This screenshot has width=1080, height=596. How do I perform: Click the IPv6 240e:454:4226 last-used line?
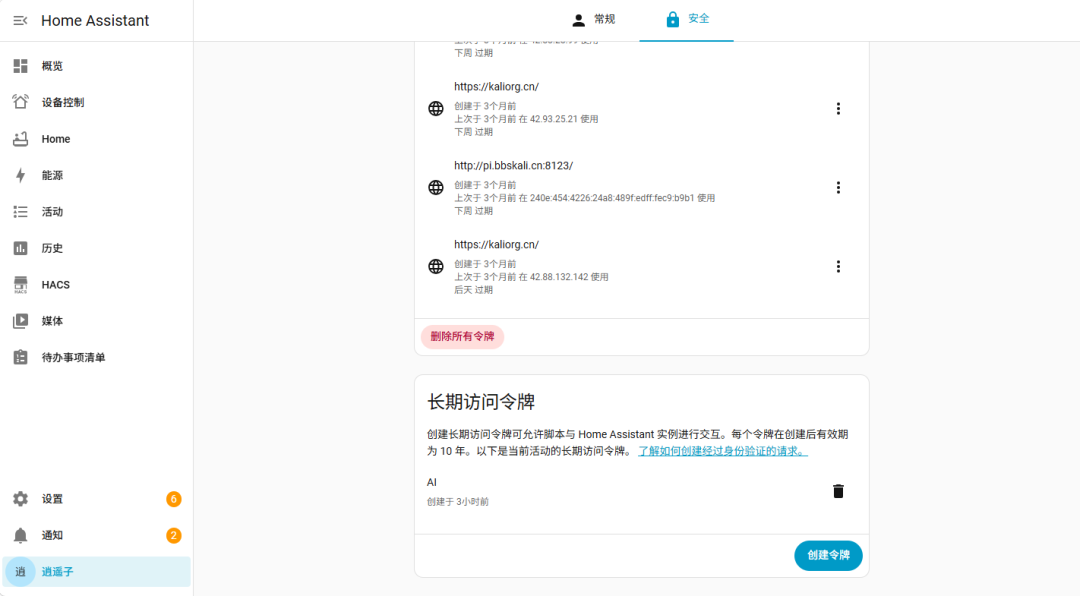coord(584,198)
